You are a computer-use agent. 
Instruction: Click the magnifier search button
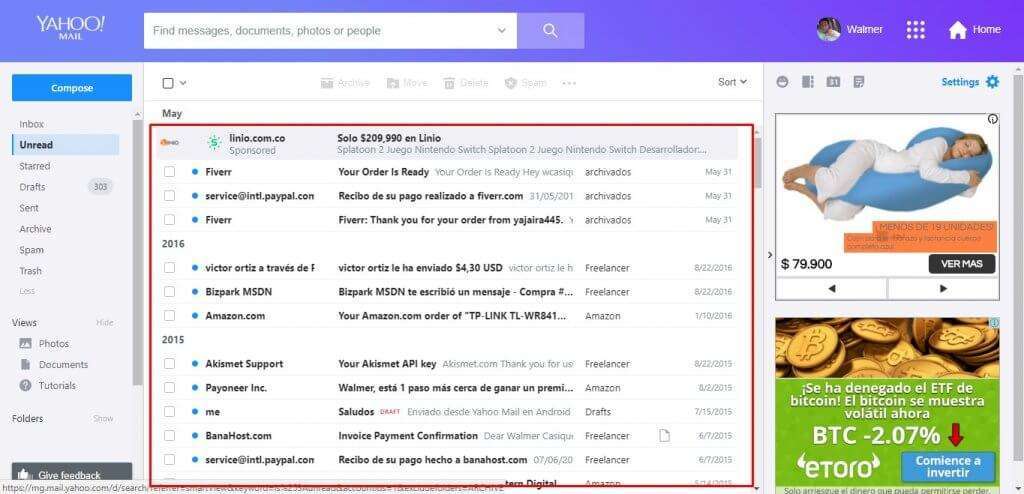pos(551,31)
